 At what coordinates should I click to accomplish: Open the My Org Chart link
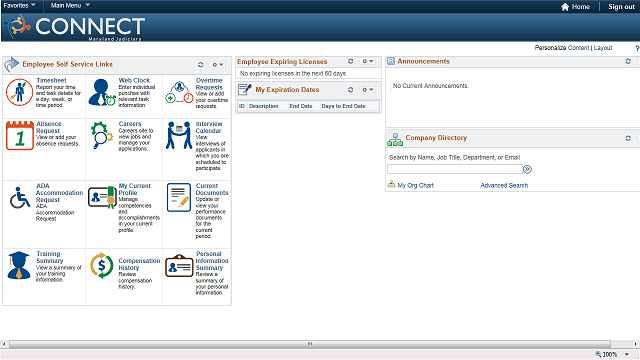pos(416,185)
